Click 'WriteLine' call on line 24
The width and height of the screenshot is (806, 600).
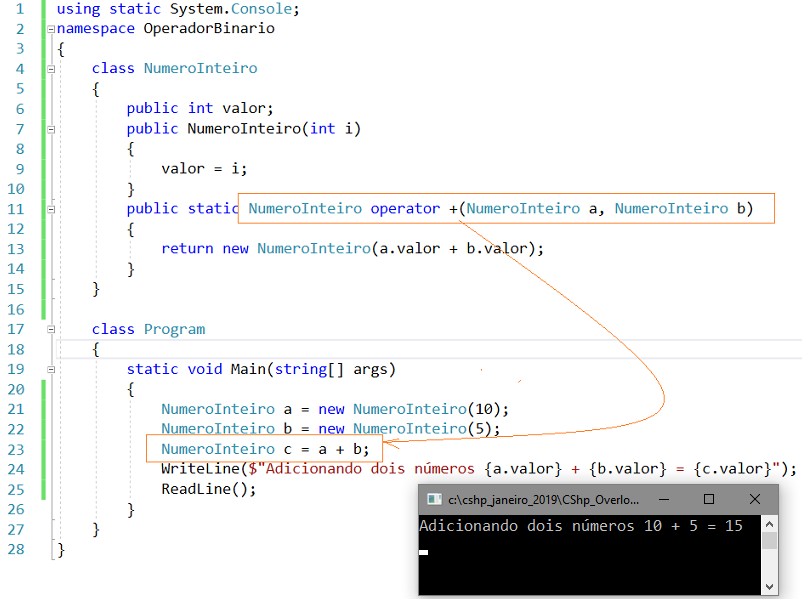click(x=200, y=469)
